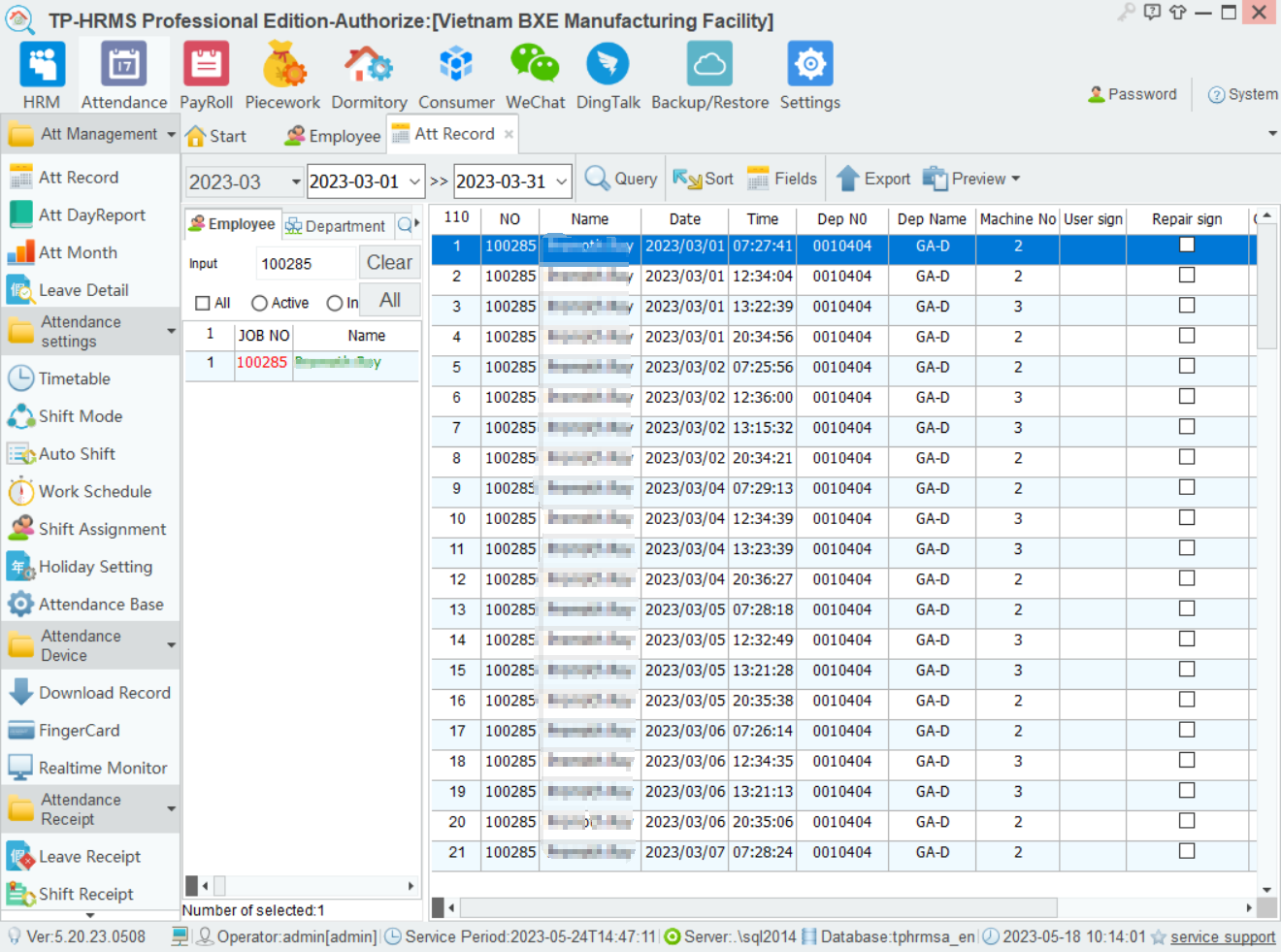
Task: Open the Consumer module
Action: coord(456,76)
